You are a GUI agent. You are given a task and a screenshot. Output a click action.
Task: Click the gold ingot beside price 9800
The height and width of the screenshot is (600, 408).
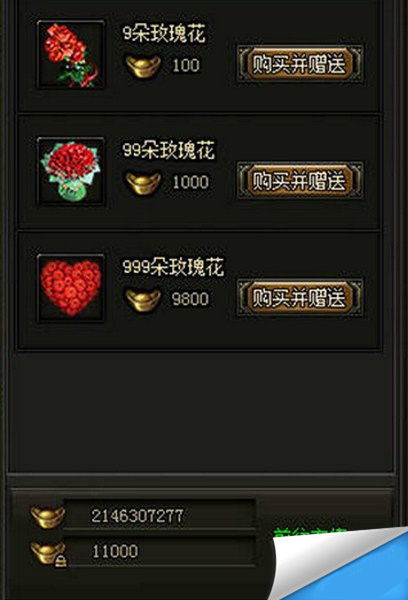[x=144, y=300]
